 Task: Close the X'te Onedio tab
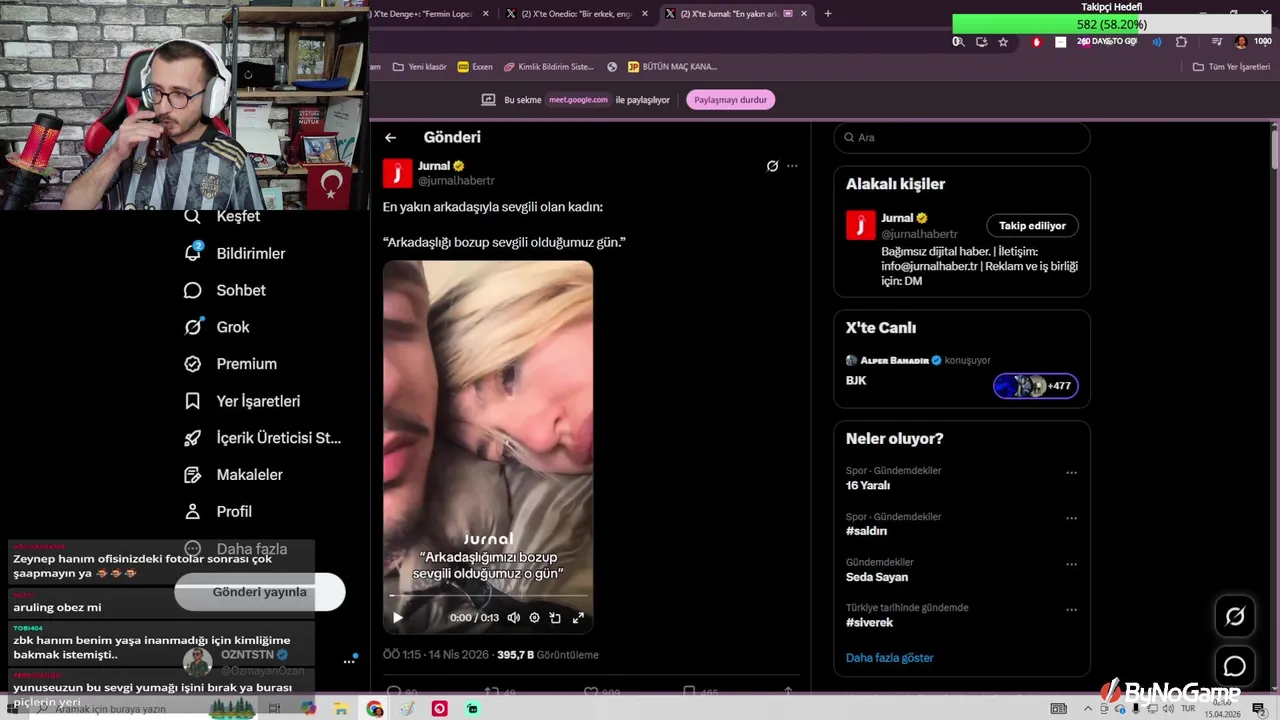point(645,14)
